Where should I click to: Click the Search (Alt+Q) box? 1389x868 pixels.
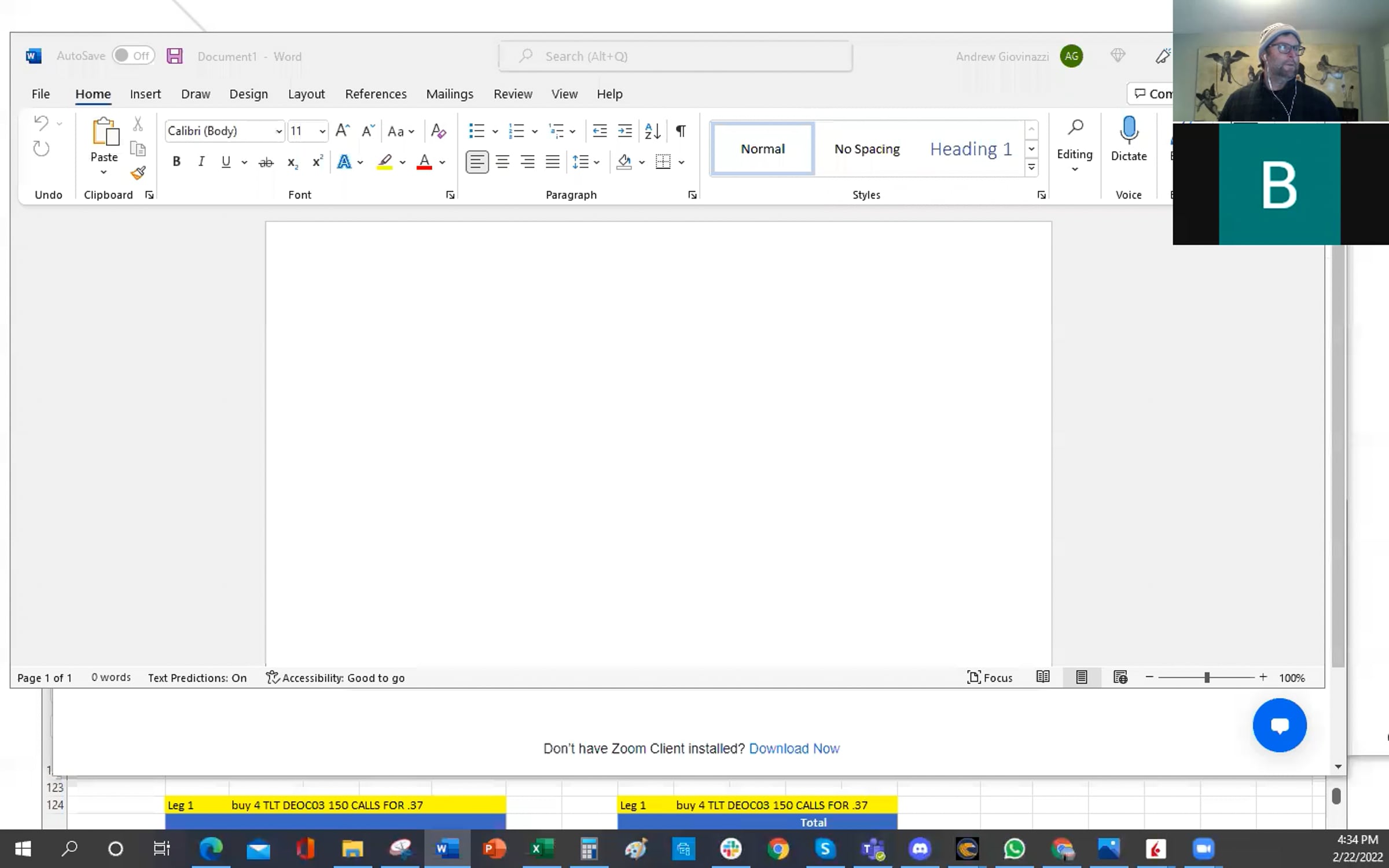675,56
